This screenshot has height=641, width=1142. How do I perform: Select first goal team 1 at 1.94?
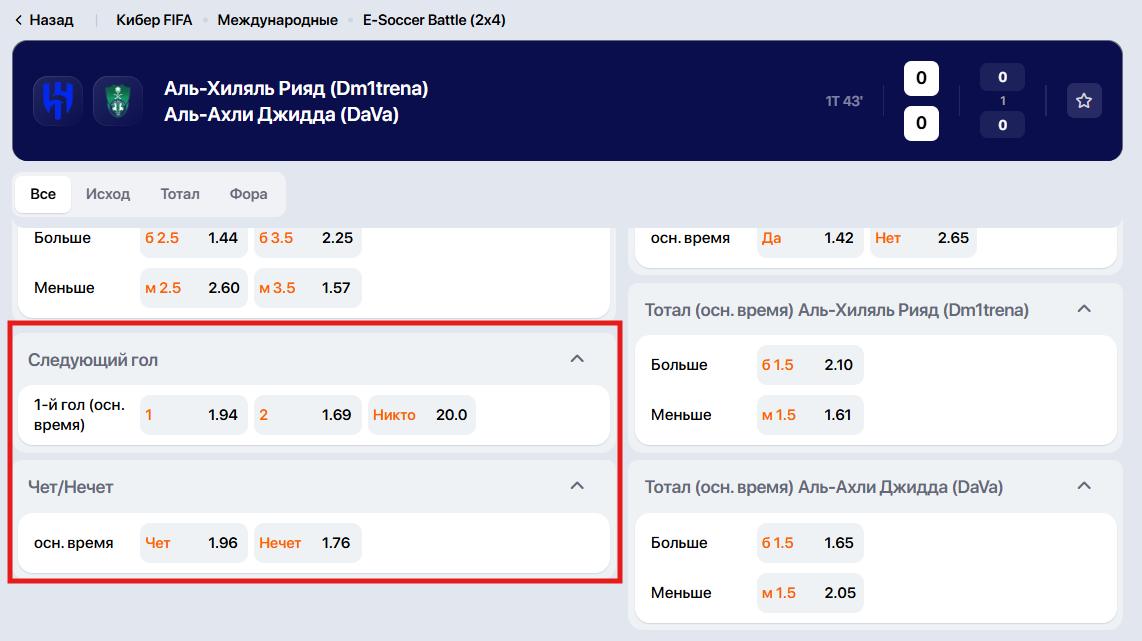click(193, 415)
